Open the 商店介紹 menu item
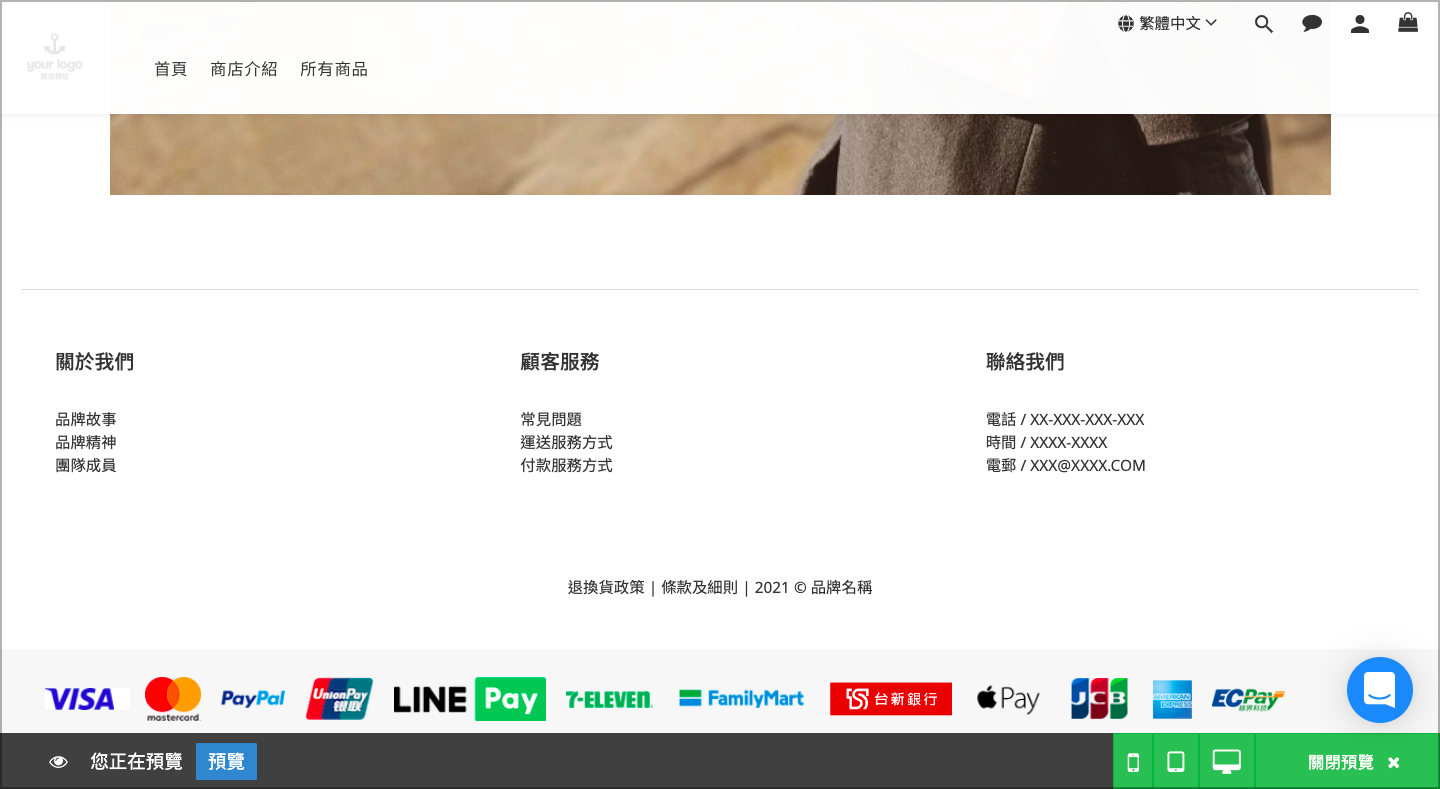1440x789 pixels. (x=244, y=69)
